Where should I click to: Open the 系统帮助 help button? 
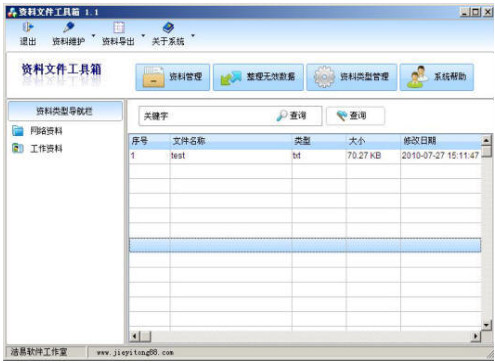click(x=437, y=77)
